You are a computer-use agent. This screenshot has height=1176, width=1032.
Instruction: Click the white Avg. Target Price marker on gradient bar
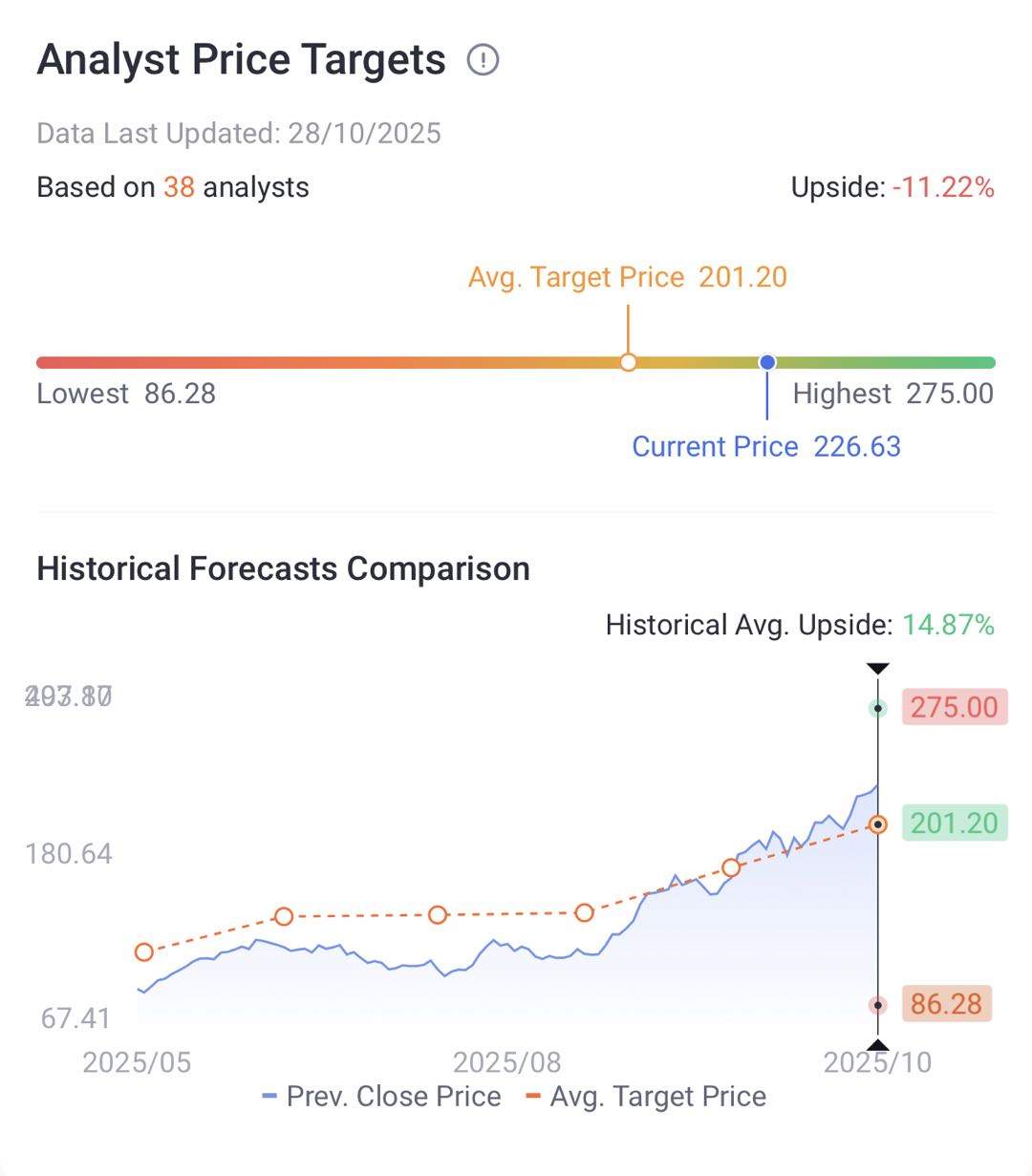pos(628,363)
